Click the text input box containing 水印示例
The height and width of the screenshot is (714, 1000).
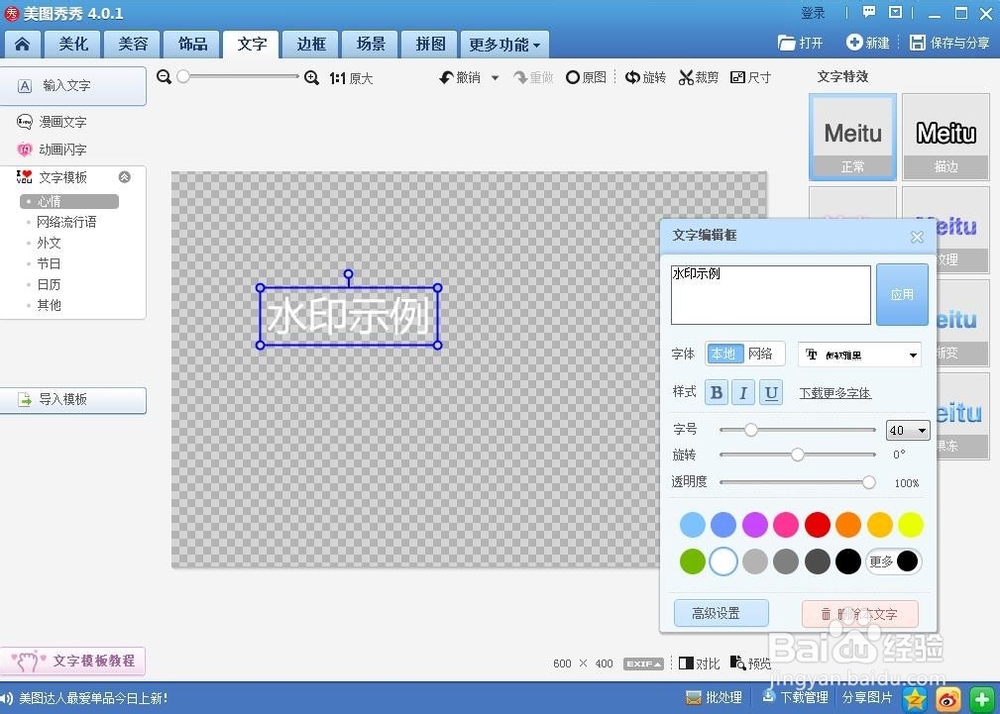click(770, 295)
